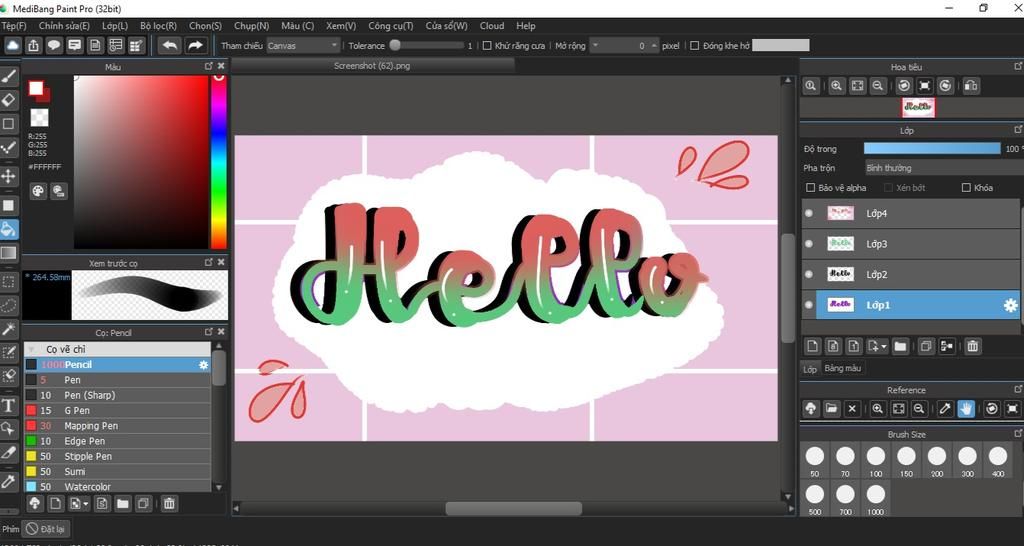Adjust the Độ trong opacity bar
Viewport: 1024px width, 546px height.
click(x=932, y=149)
